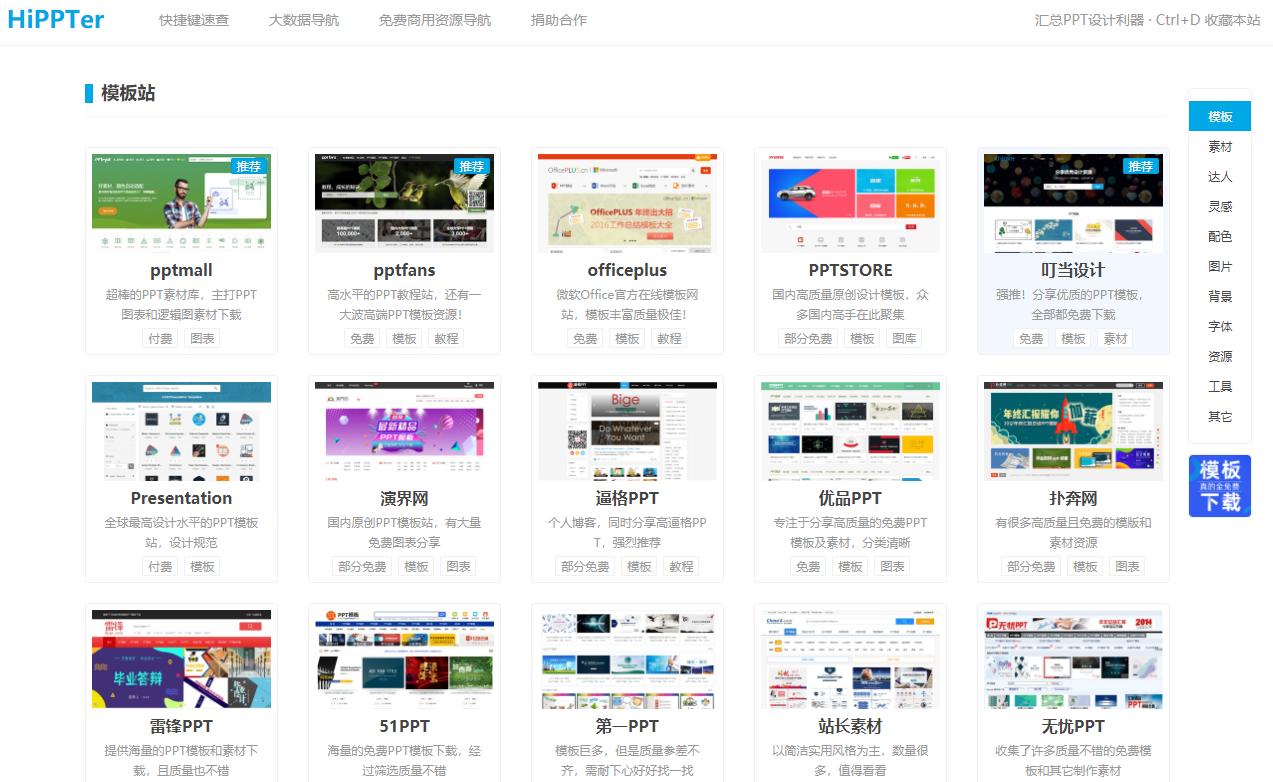Open the pptmall site thumbnail
1273x782 pixels.
click(x=181, y=204)
